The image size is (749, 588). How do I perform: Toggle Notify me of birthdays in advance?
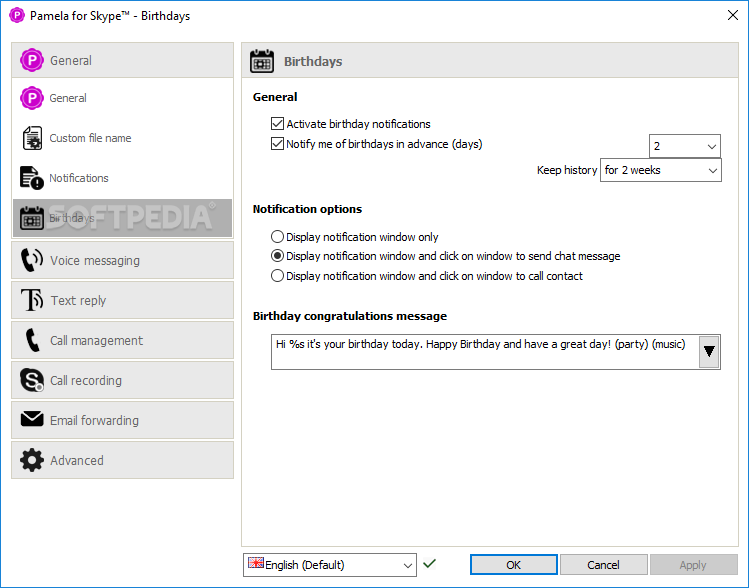277,144
